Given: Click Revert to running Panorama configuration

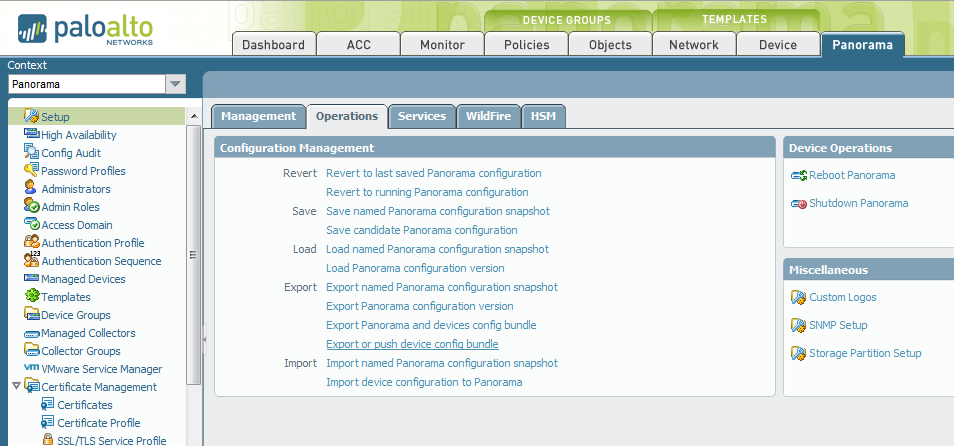Looking at the screenshot, I should click(427, 192).
